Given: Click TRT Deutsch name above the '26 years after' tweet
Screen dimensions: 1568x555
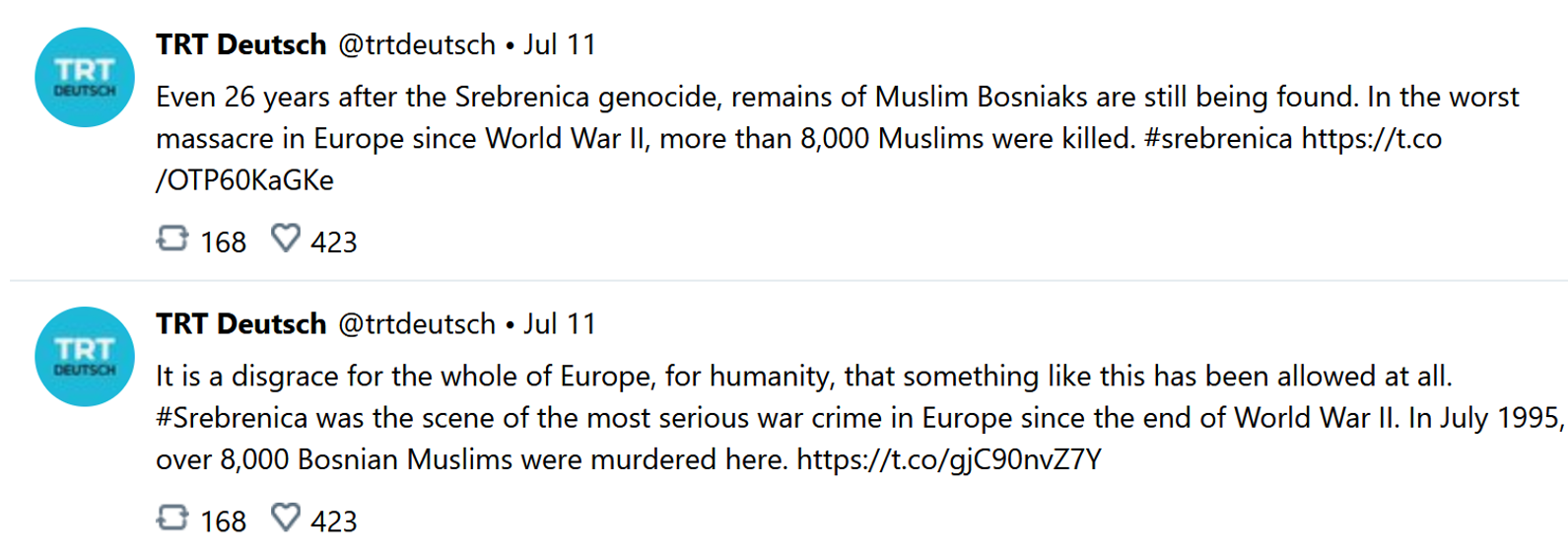Looking at the screenshot, I should coord(240,44).
